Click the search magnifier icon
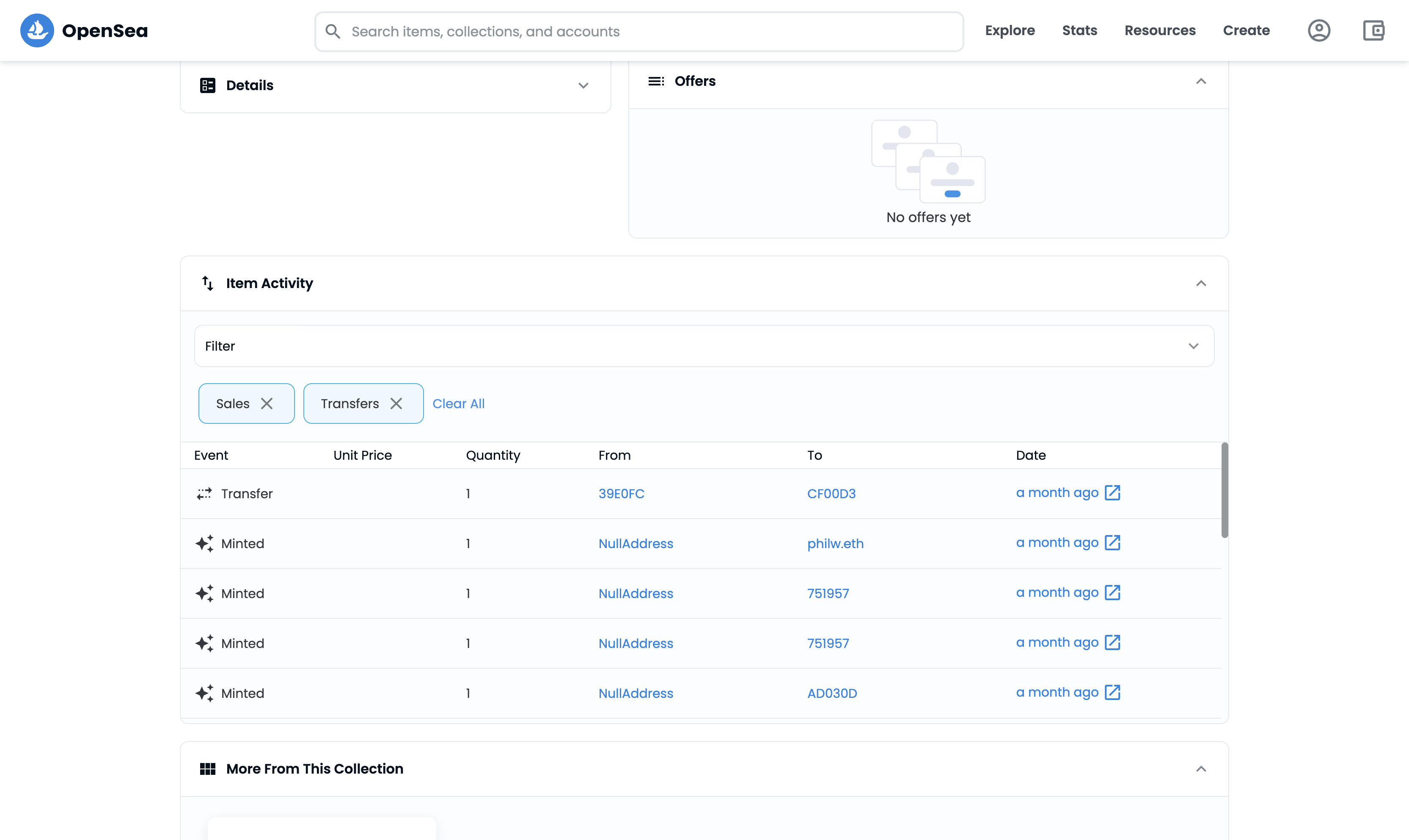 coord(333,32)
